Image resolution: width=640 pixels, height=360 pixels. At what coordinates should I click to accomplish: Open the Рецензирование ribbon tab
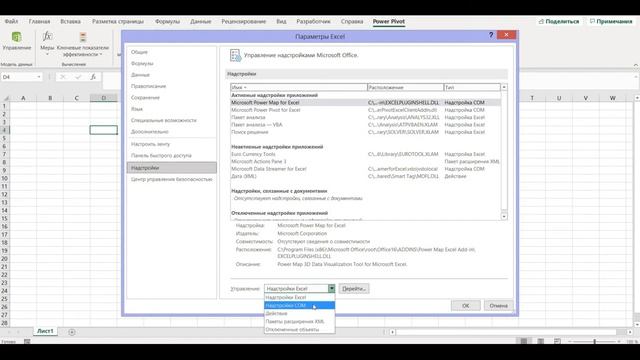click(243, 21)
